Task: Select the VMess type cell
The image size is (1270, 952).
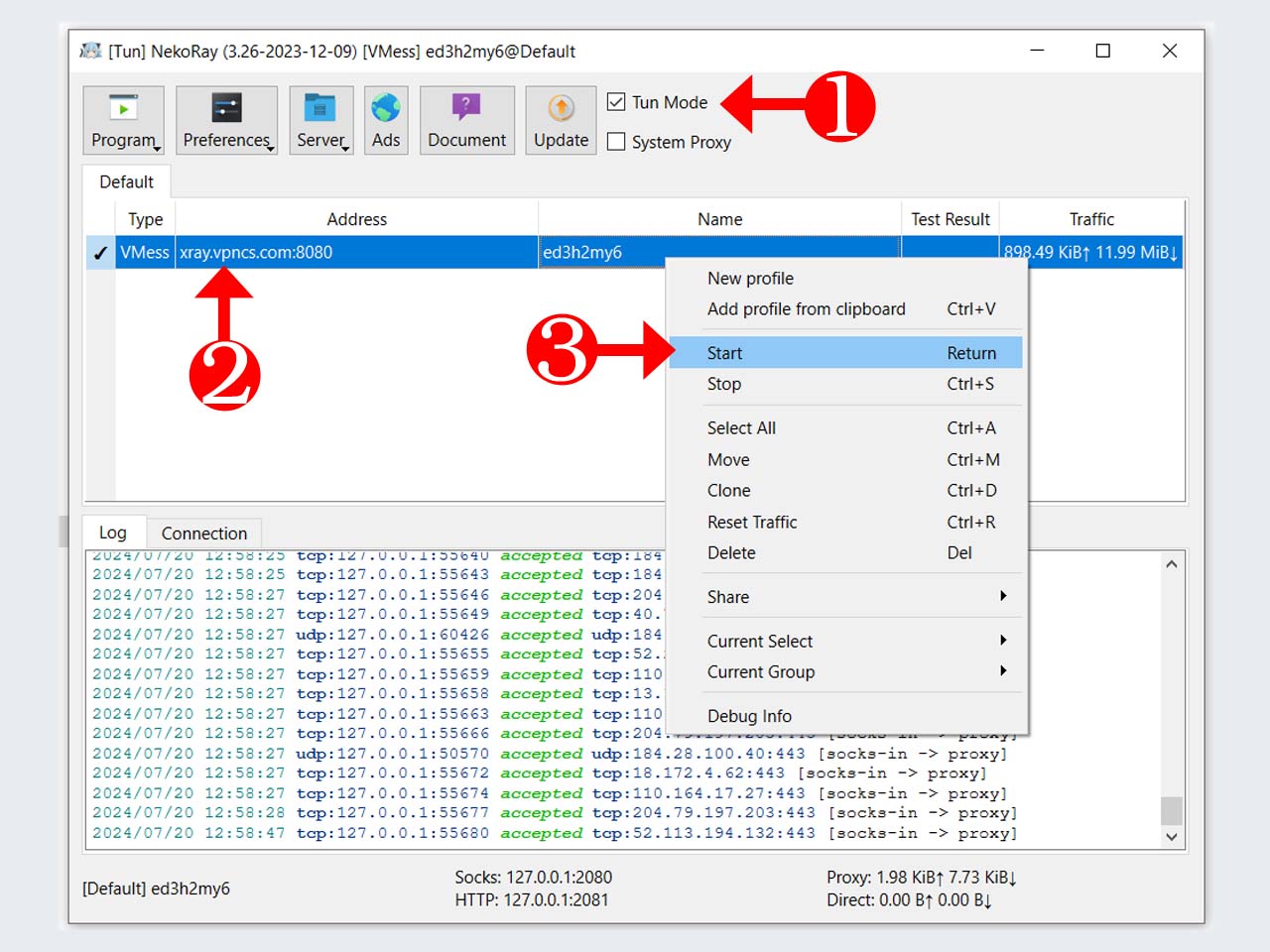Action: (x=146, y=252)
